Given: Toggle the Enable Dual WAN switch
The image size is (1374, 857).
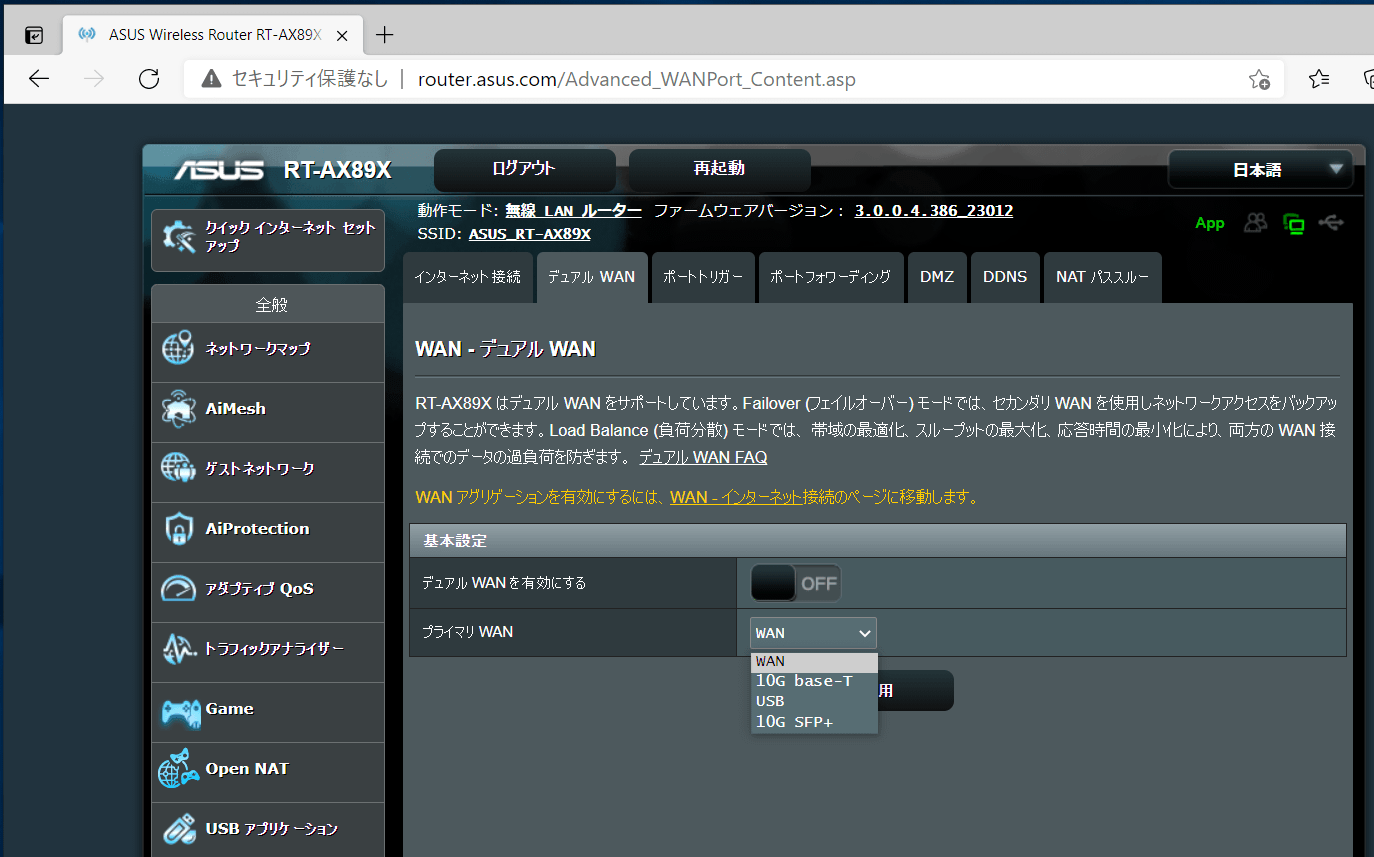Looking at the screenshot, I should [x=796, y=583].
